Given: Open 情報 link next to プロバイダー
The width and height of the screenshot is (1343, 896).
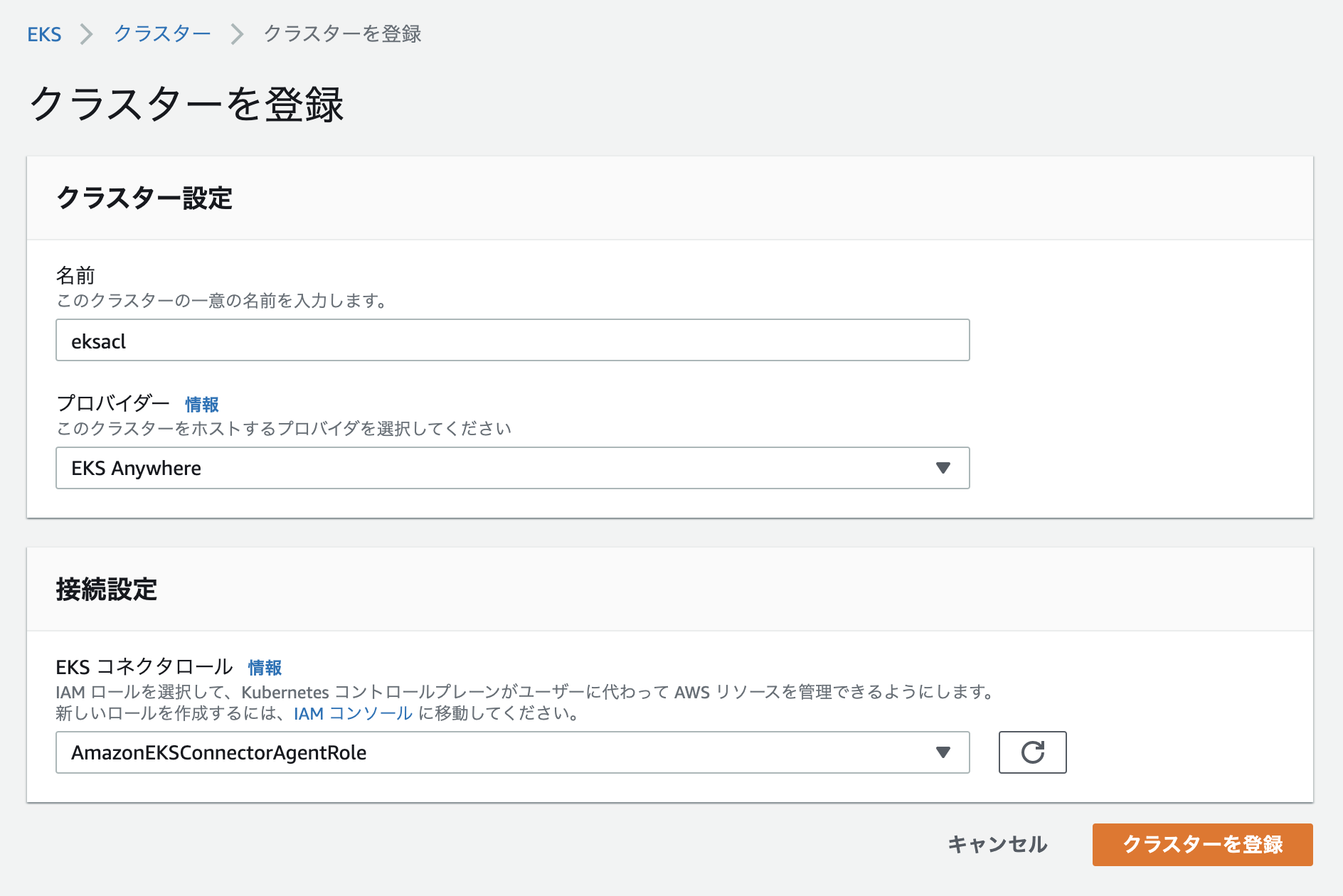Looking at the screenshot, I should click(202, 405).
